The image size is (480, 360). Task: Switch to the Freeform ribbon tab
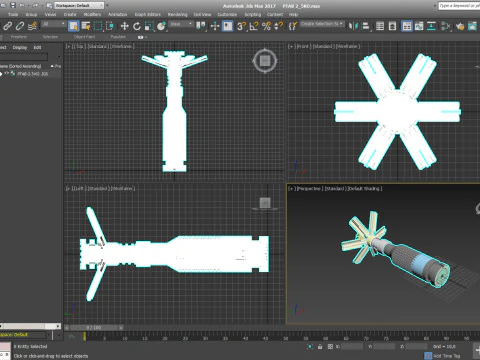[19, 37]
